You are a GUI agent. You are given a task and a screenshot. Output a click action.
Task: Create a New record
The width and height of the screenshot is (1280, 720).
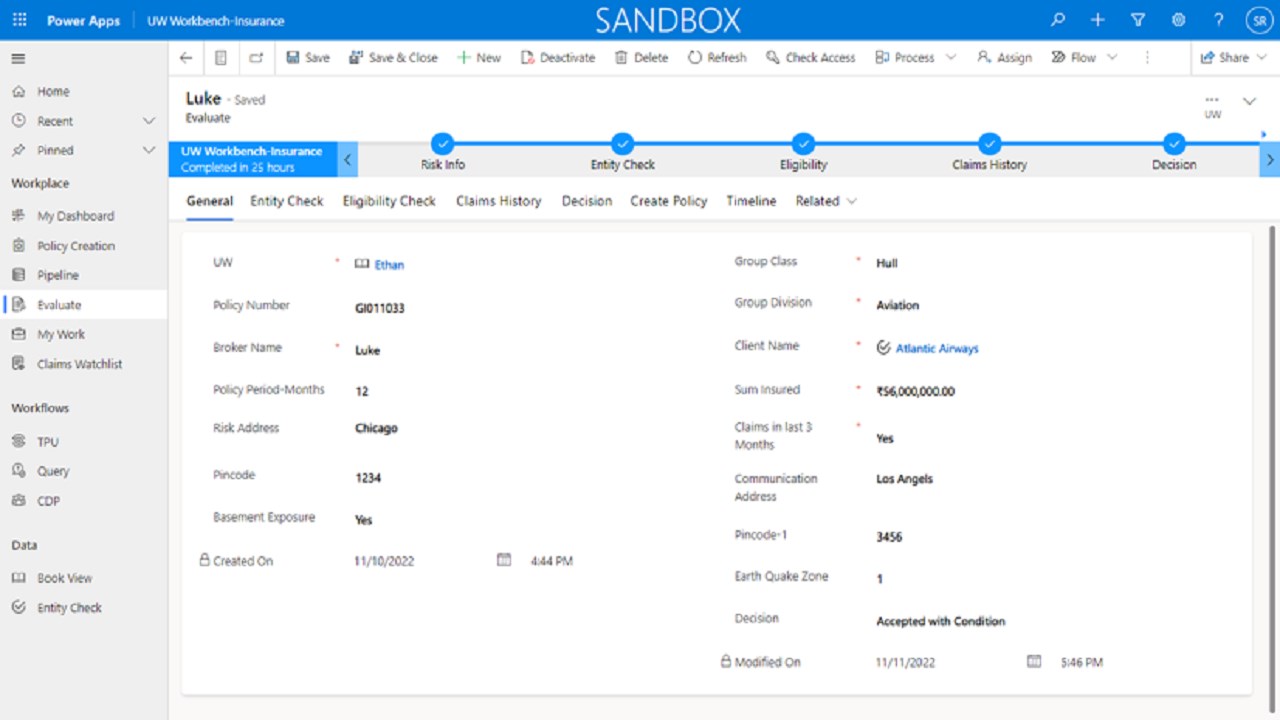pyautogui.click(x=479, y=58)
